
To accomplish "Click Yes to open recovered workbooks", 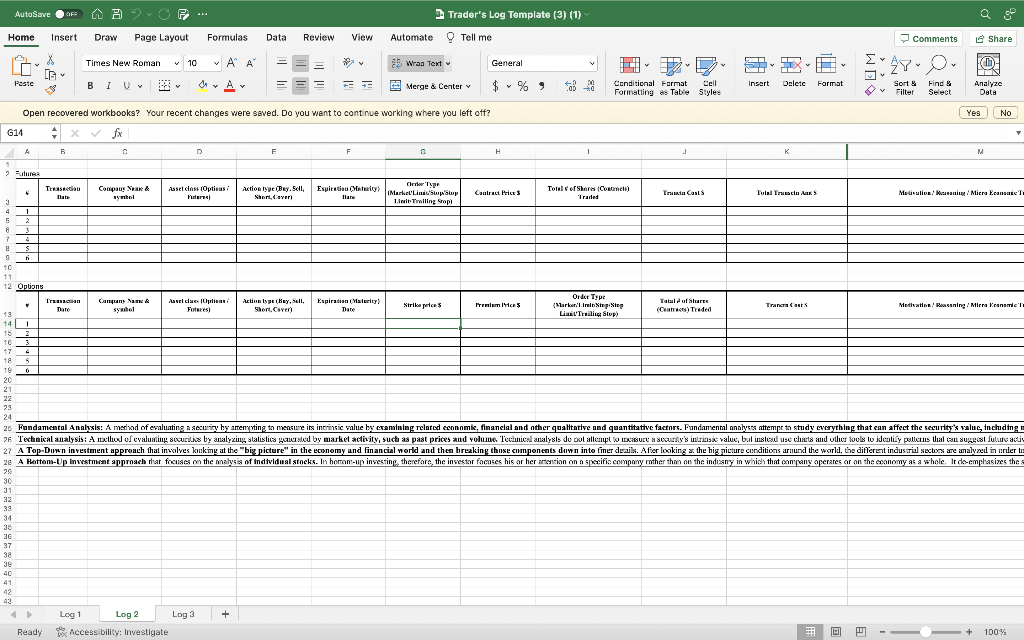I will tap(973, 113).
